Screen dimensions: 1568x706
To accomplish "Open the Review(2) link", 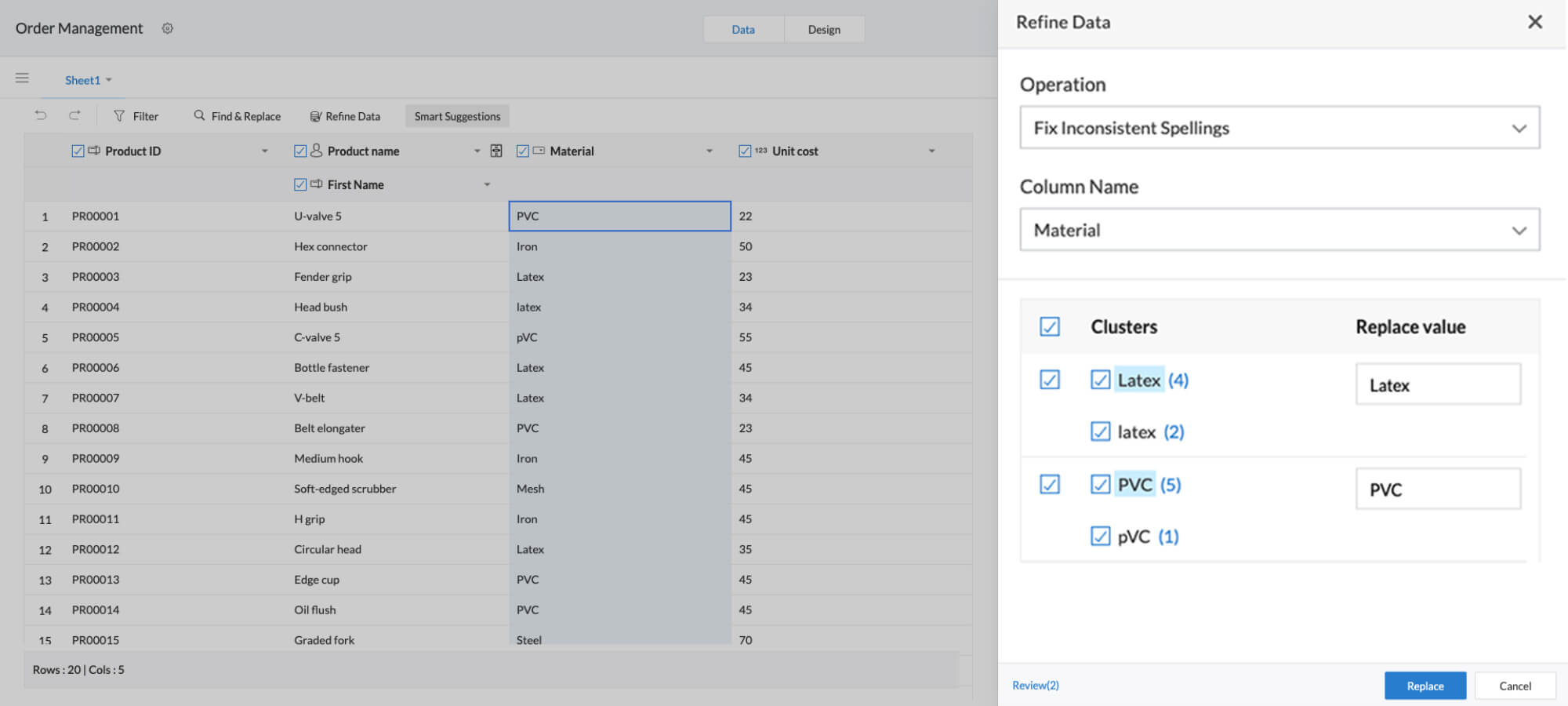I will click(x=1035, y=686).
